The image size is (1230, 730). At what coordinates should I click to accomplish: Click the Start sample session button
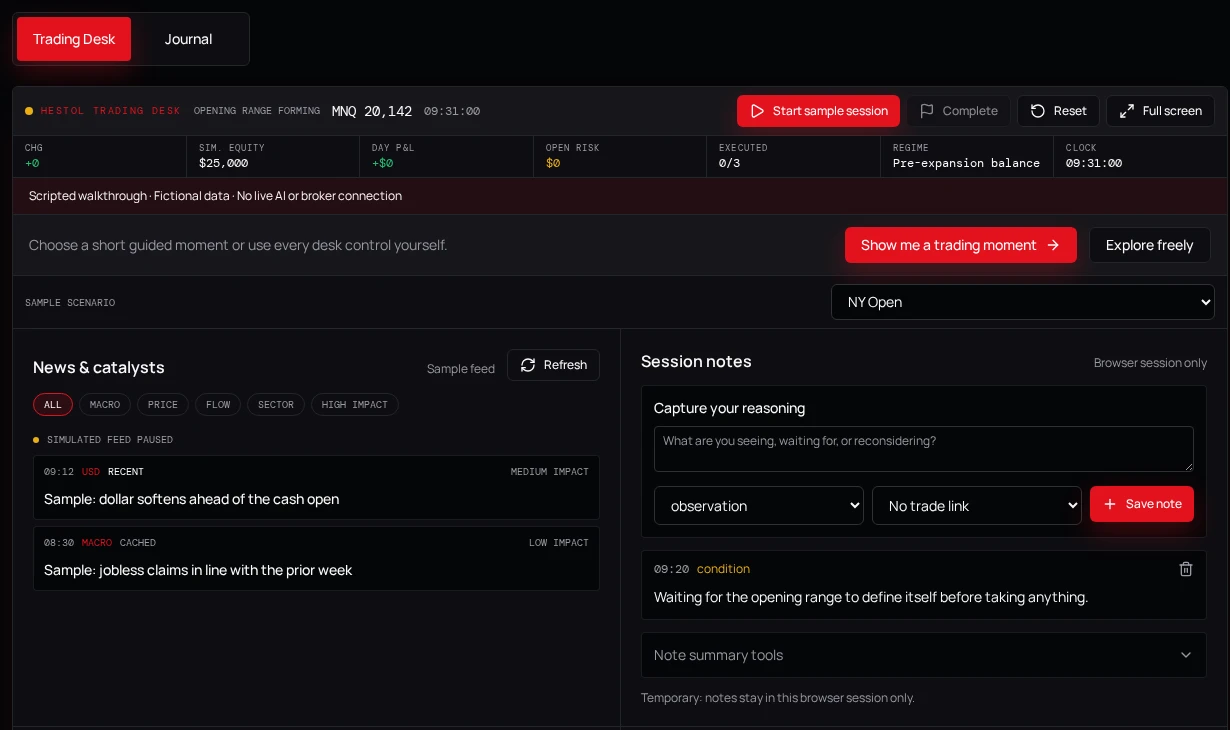click(x=818, y=111)
